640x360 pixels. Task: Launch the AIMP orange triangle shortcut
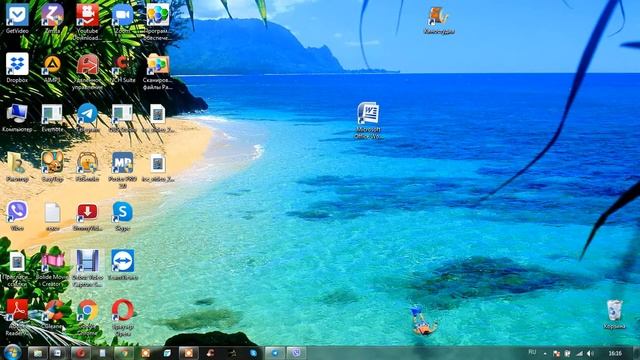pos(52,65)
